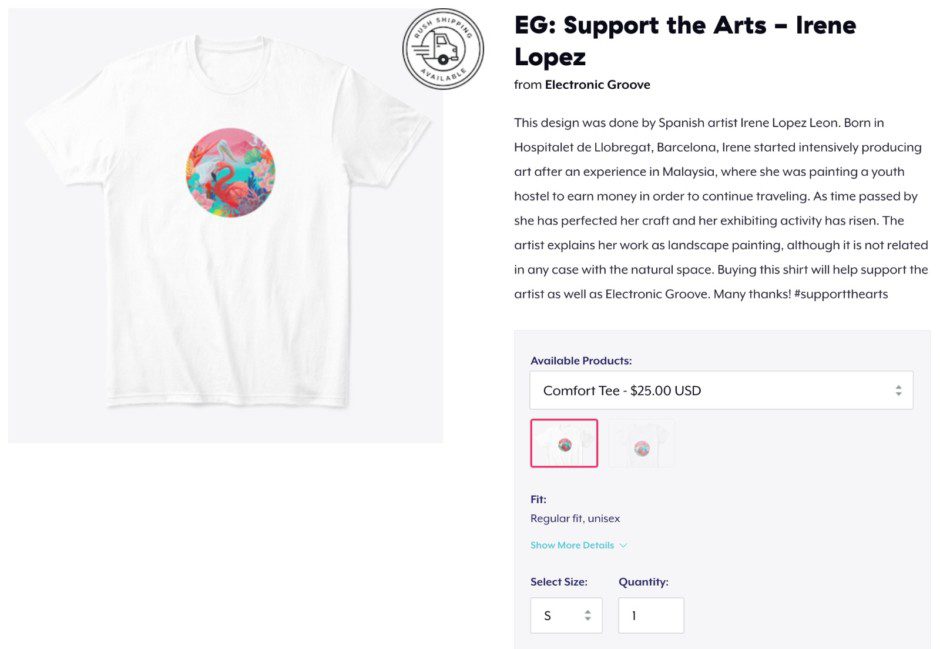Screen dimensions: 940x649
Task: Click the stepper arrows in the size selector
Action: pos(587,616)
